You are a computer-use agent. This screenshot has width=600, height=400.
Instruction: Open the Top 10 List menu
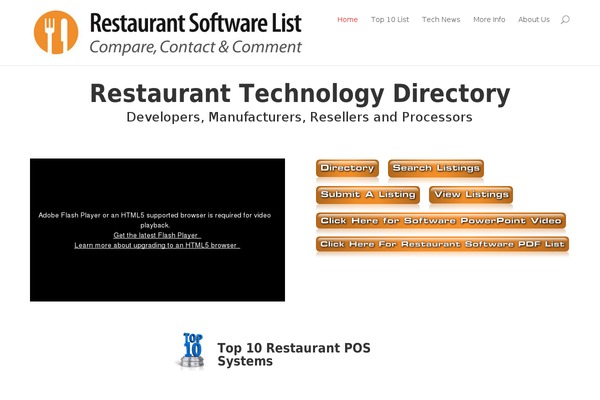390,20
